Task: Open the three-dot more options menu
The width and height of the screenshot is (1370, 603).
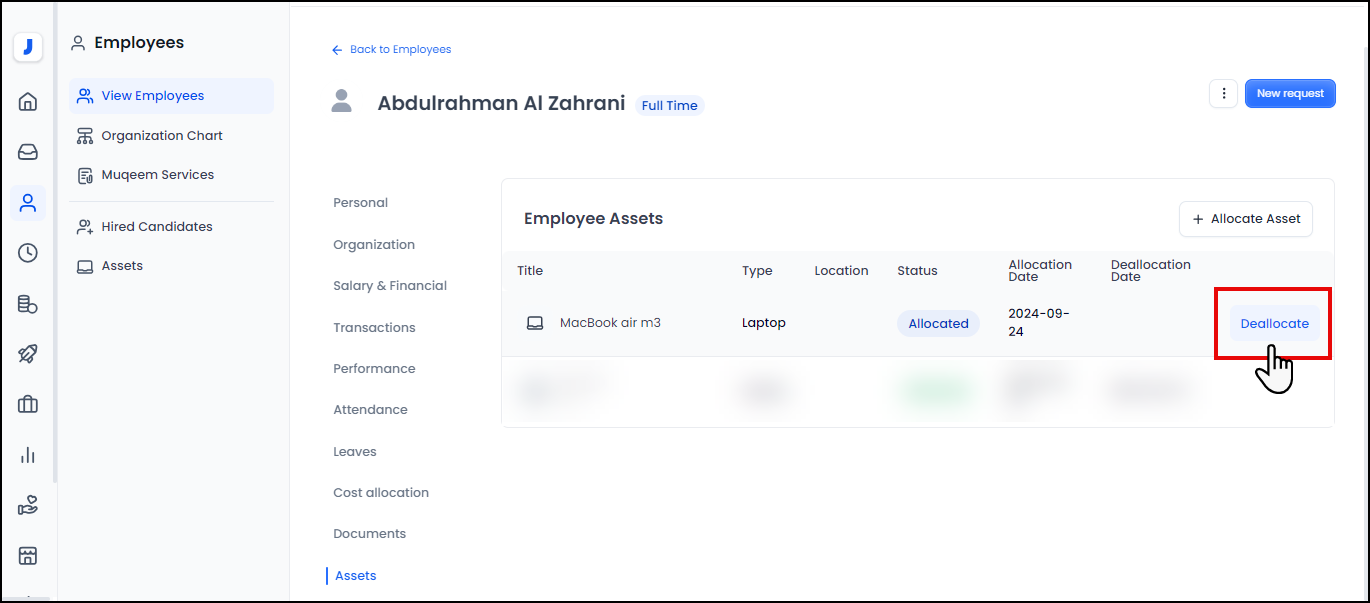Action: point(1223,93)
